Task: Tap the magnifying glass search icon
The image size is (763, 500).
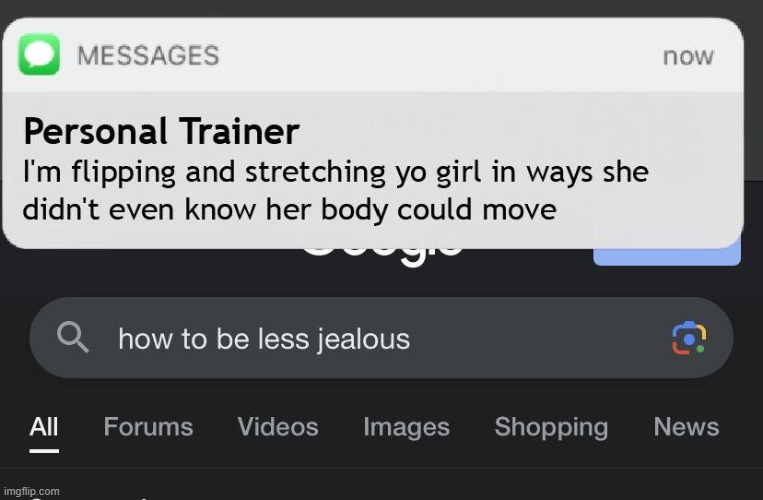Action: tap(73, 337)
